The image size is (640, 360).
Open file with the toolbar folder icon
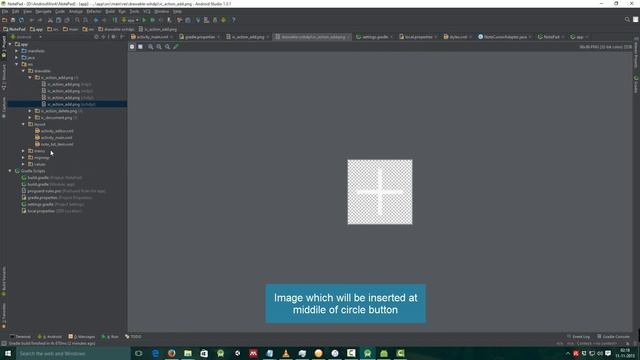click(4, 20)
